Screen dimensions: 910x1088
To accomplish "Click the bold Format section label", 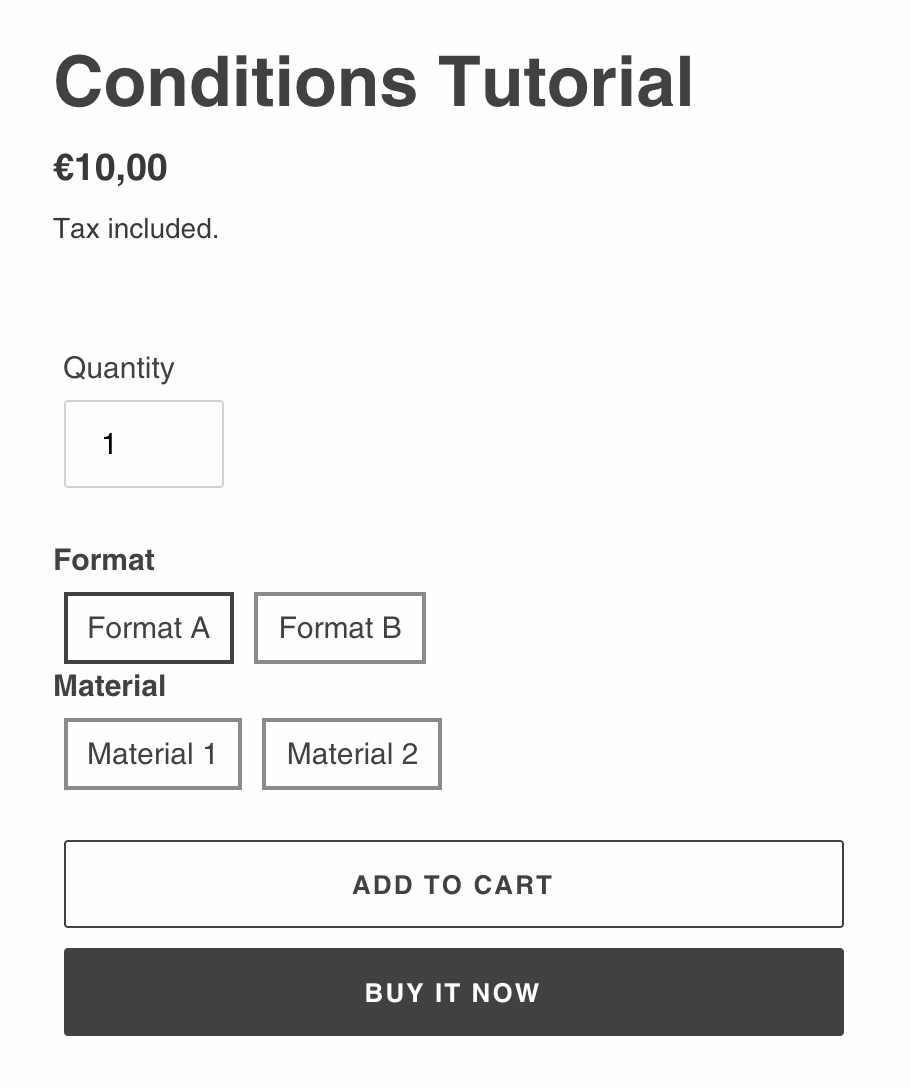I will [x=104, y=560].
